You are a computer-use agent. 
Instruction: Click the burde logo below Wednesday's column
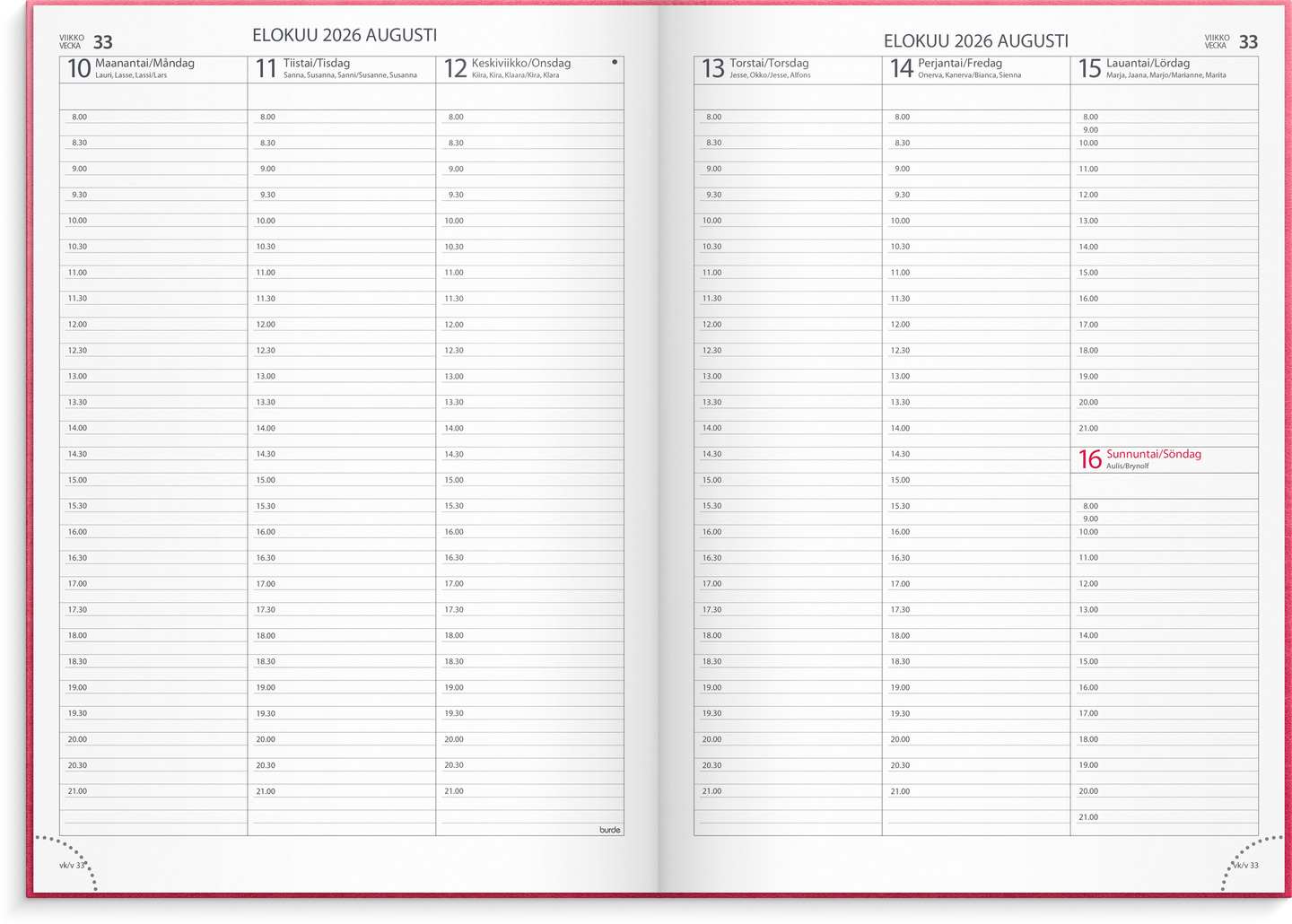(x=609, y=830)
